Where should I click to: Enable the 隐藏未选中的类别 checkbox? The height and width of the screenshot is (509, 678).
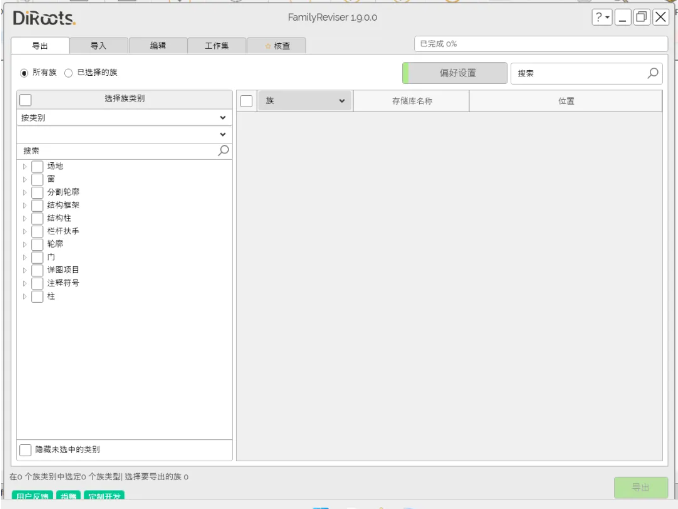pos(26,450)
